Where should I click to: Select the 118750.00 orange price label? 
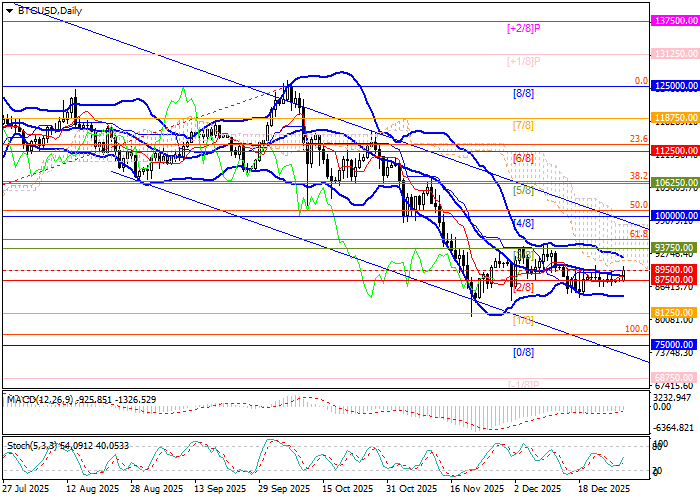click(675, 118)
